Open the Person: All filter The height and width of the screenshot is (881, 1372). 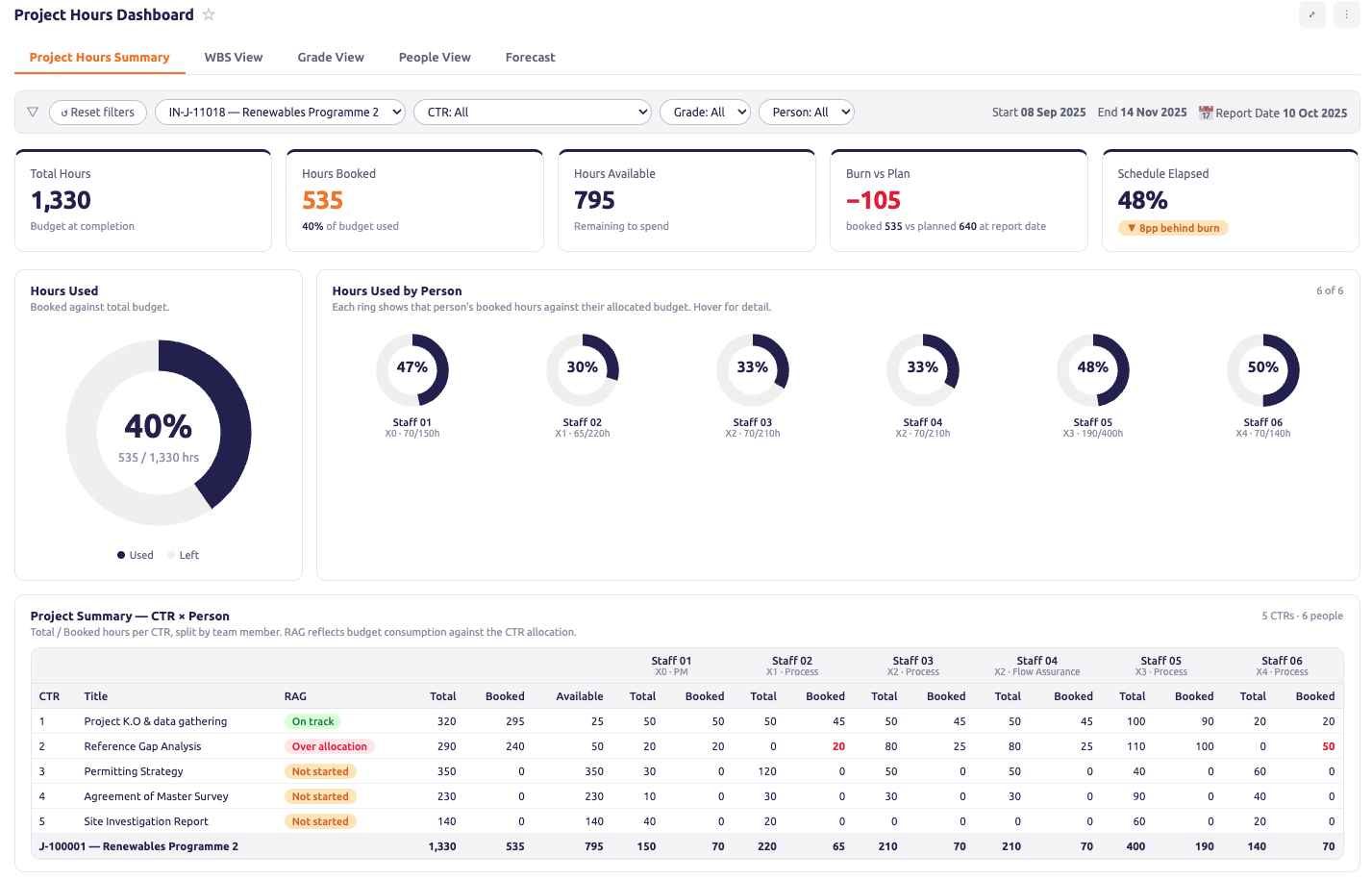(x=807, y=113)
